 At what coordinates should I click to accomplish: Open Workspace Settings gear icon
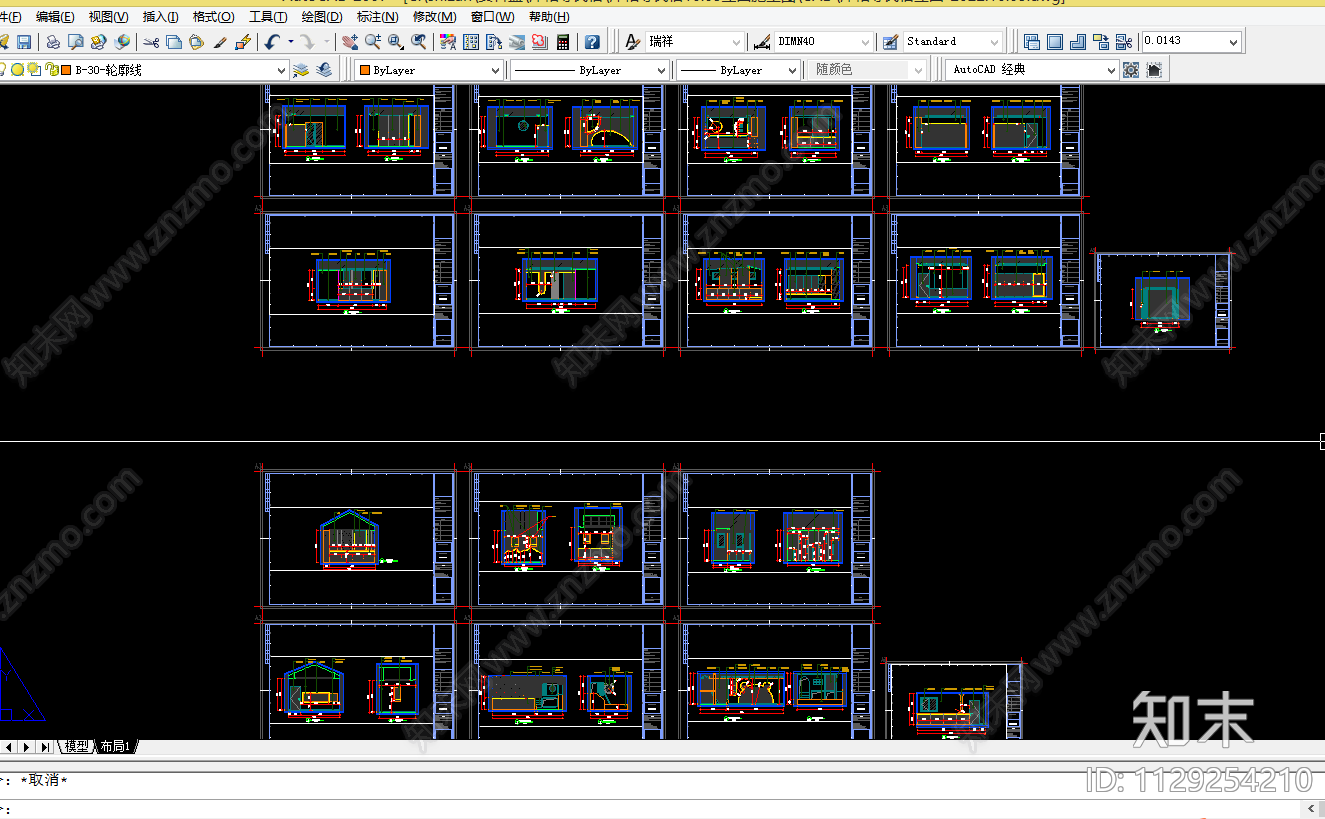point(1130,70)
